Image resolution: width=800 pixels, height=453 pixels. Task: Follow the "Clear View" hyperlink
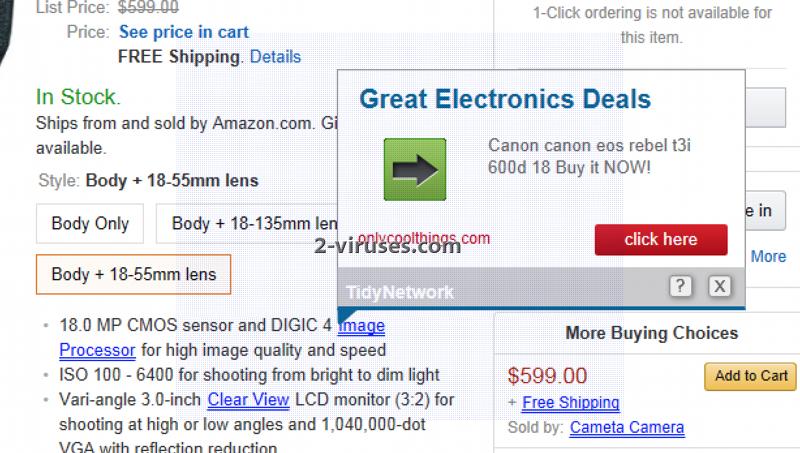[x=248, y=399]
